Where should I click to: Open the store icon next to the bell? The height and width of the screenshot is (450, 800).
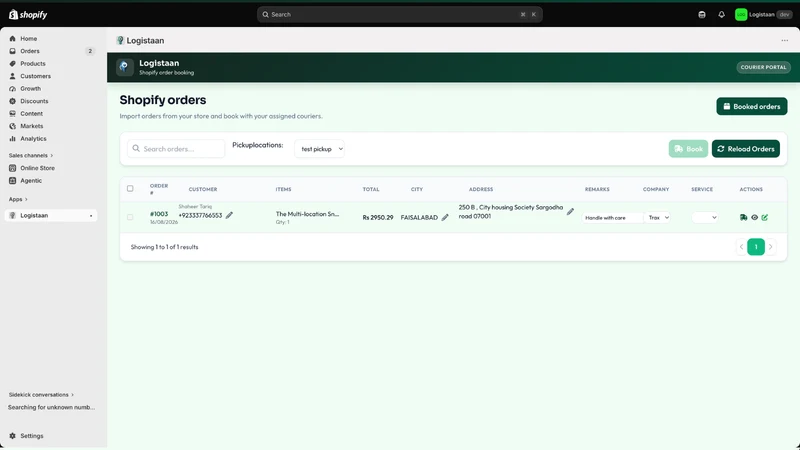click(702, 14)
